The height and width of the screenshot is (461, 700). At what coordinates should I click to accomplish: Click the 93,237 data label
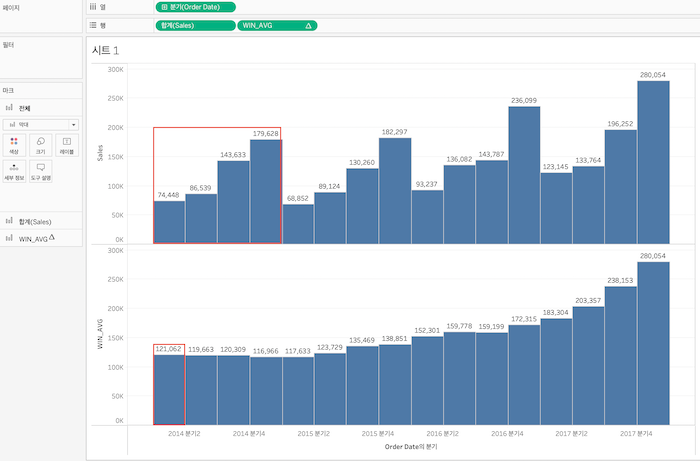pos(426,184)
